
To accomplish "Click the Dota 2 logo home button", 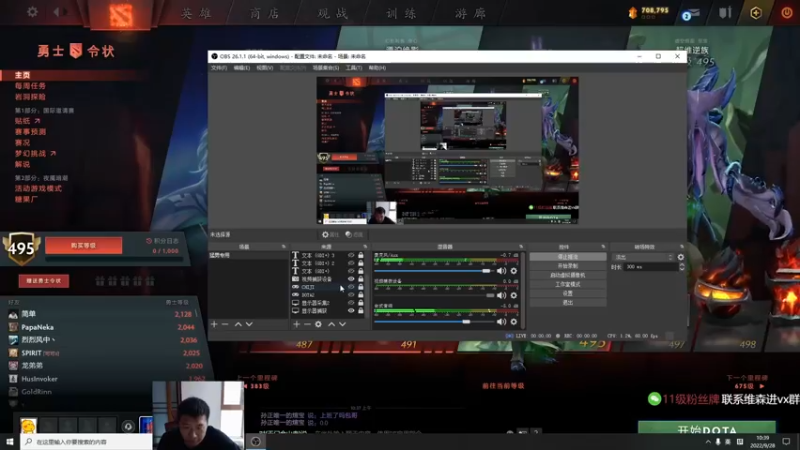I will [121, 14].
